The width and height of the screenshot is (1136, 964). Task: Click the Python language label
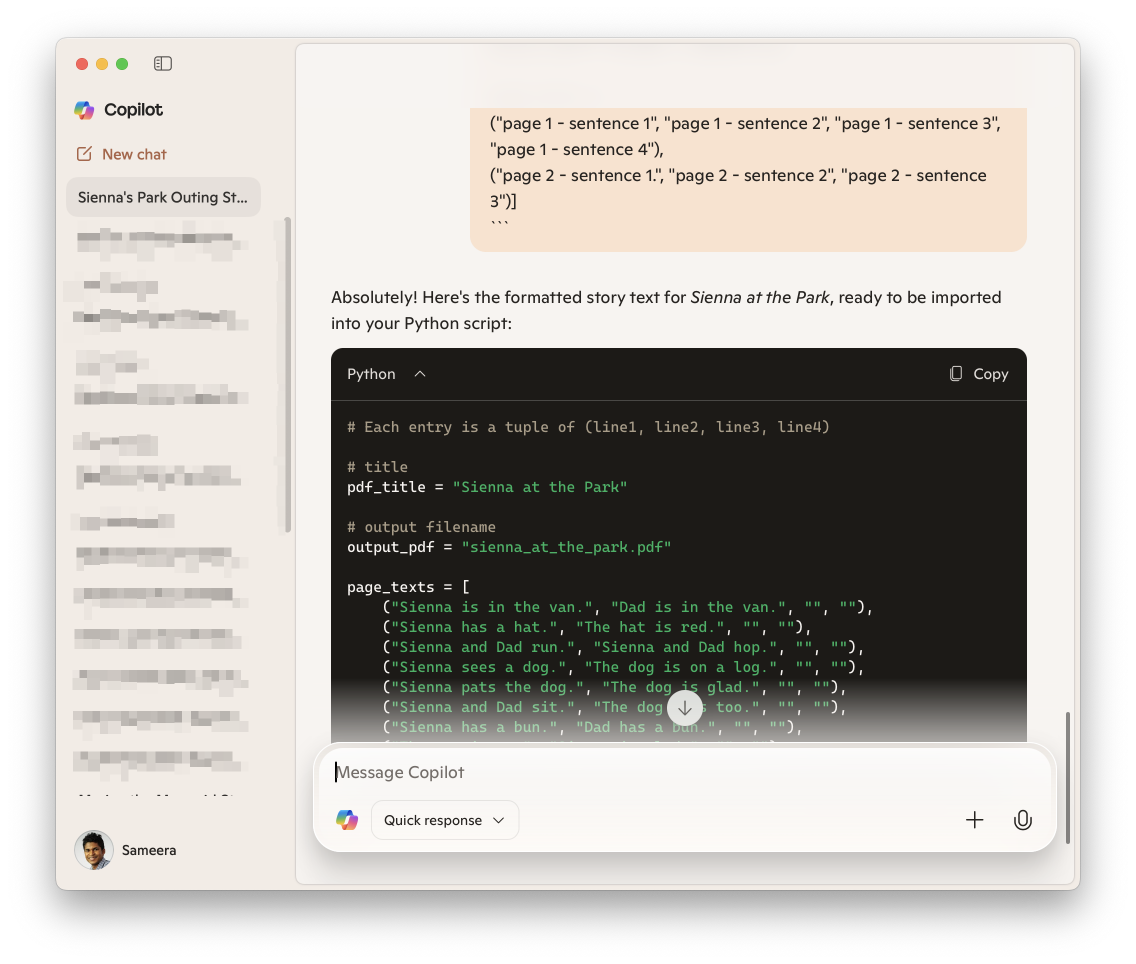tap(371, 374)
